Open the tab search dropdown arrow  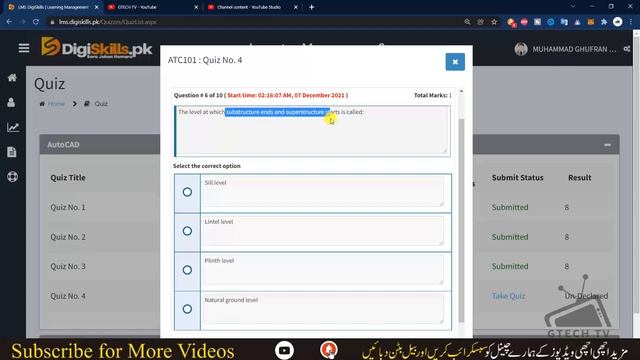[x=573, y=7]
